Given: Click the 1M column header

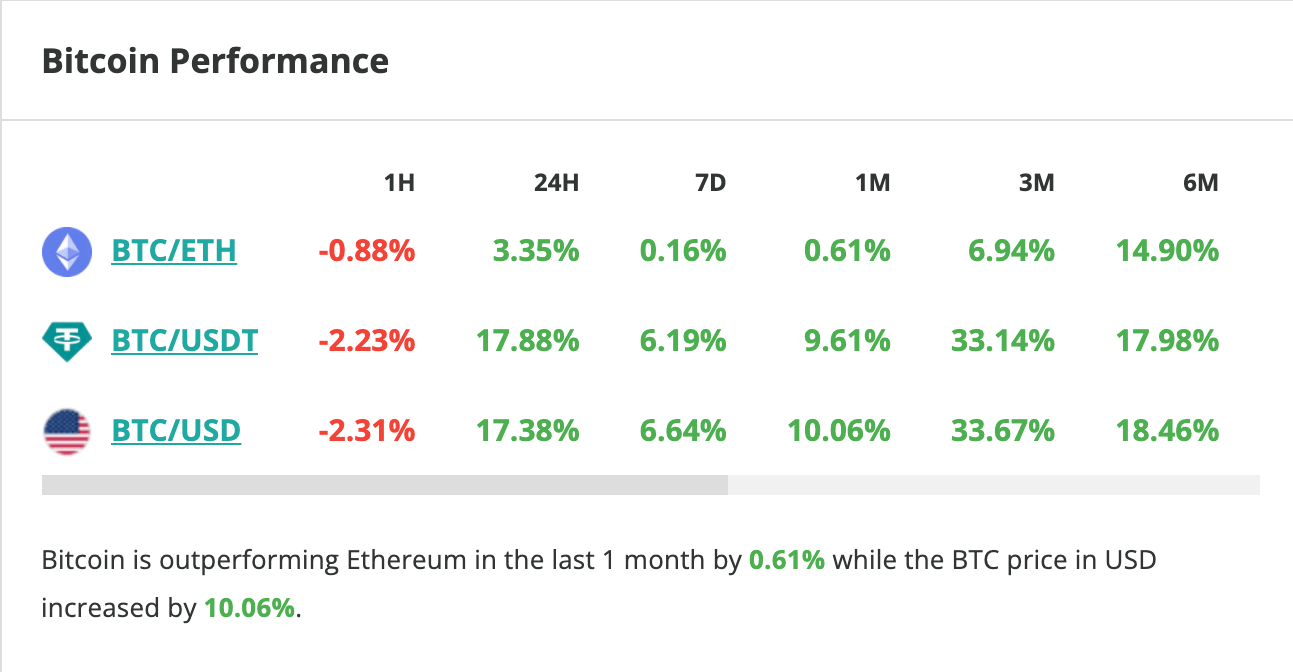Looking at the screenshot, I should [x=872, y=183].
